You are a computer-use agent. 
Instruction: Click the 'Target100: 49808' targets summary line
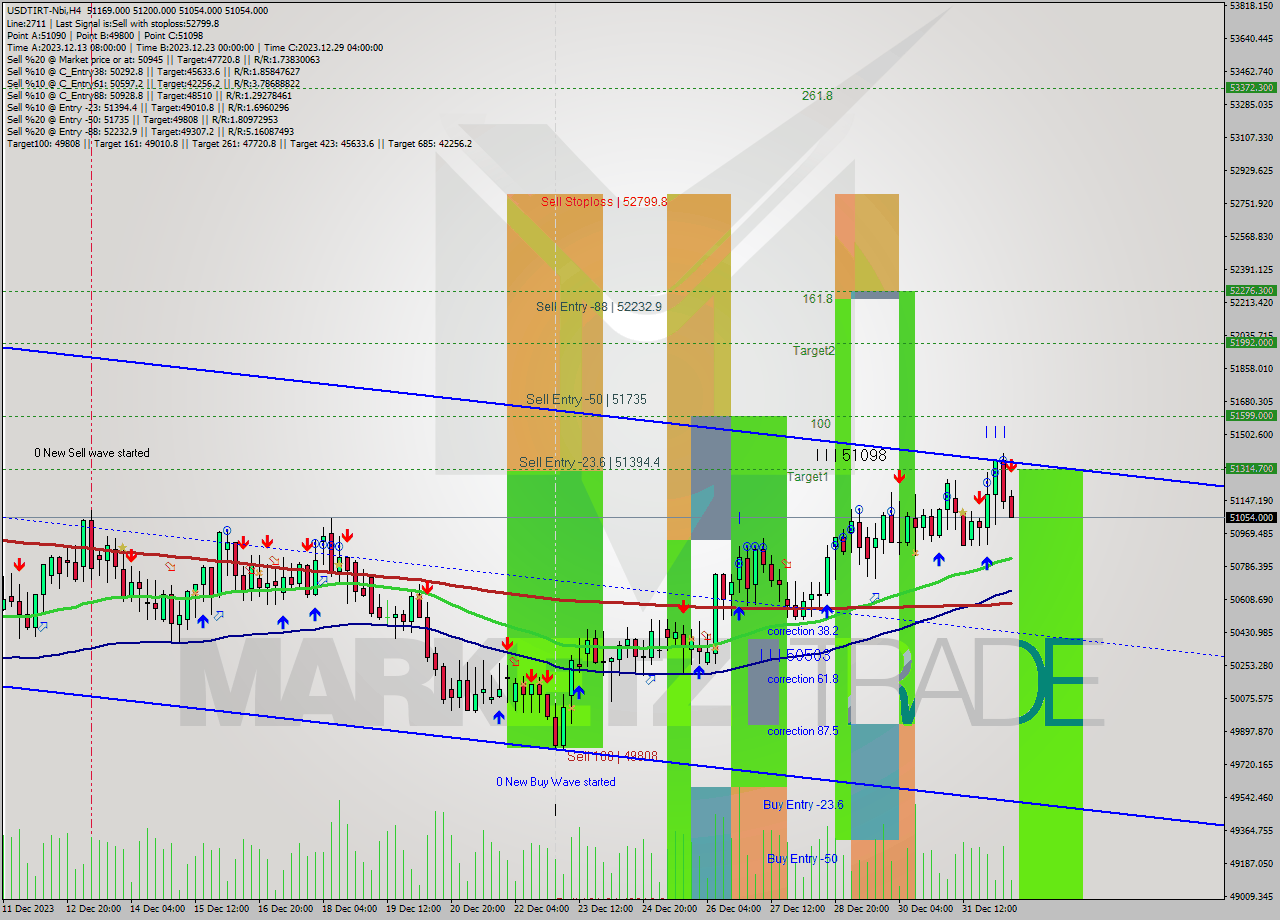tap(239, 143)
